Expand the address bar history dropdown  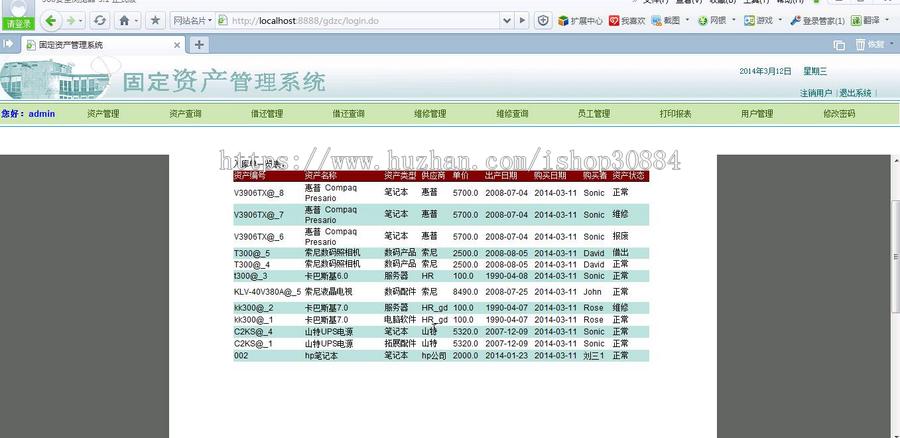point(507,21)
